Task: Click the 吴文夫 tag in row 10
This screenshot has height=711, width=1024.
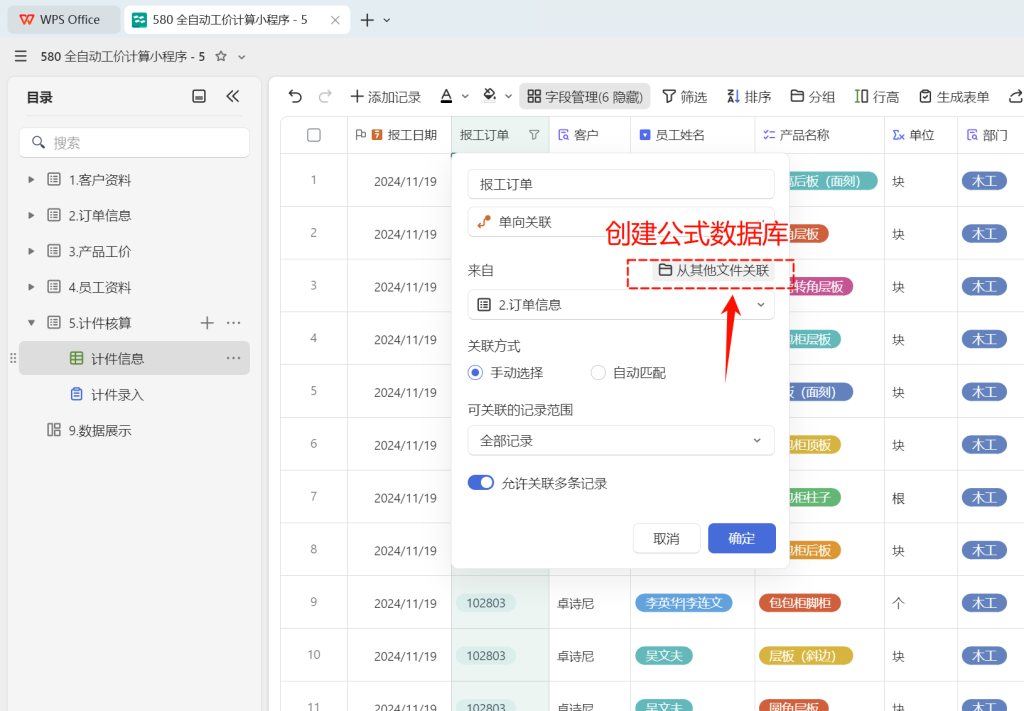Action: (664, 656)
